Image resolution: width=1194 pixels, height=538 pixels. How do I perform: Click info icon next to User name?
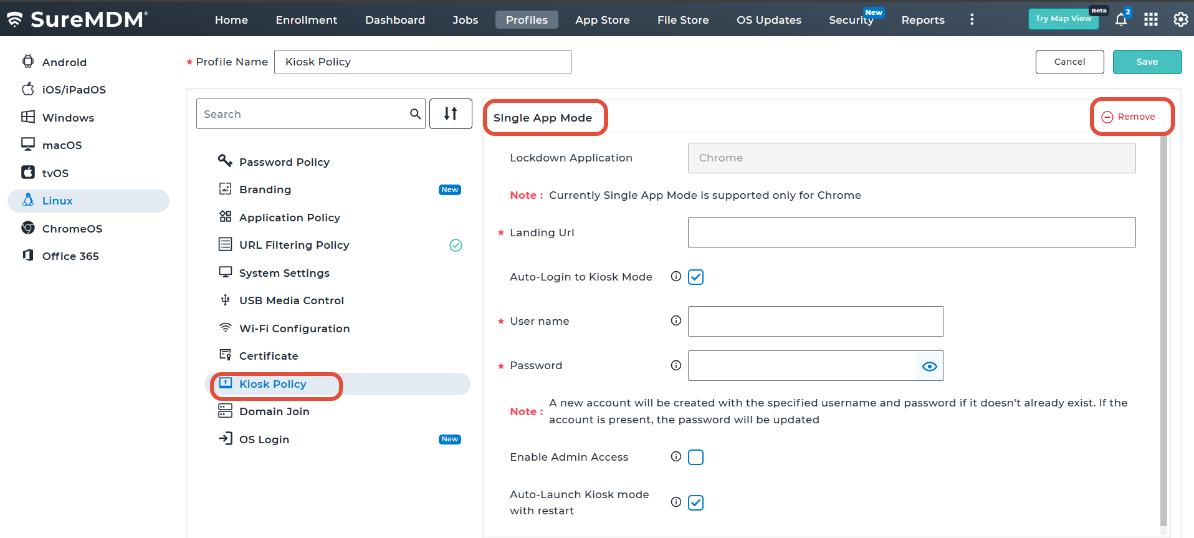tap(676, 321)
